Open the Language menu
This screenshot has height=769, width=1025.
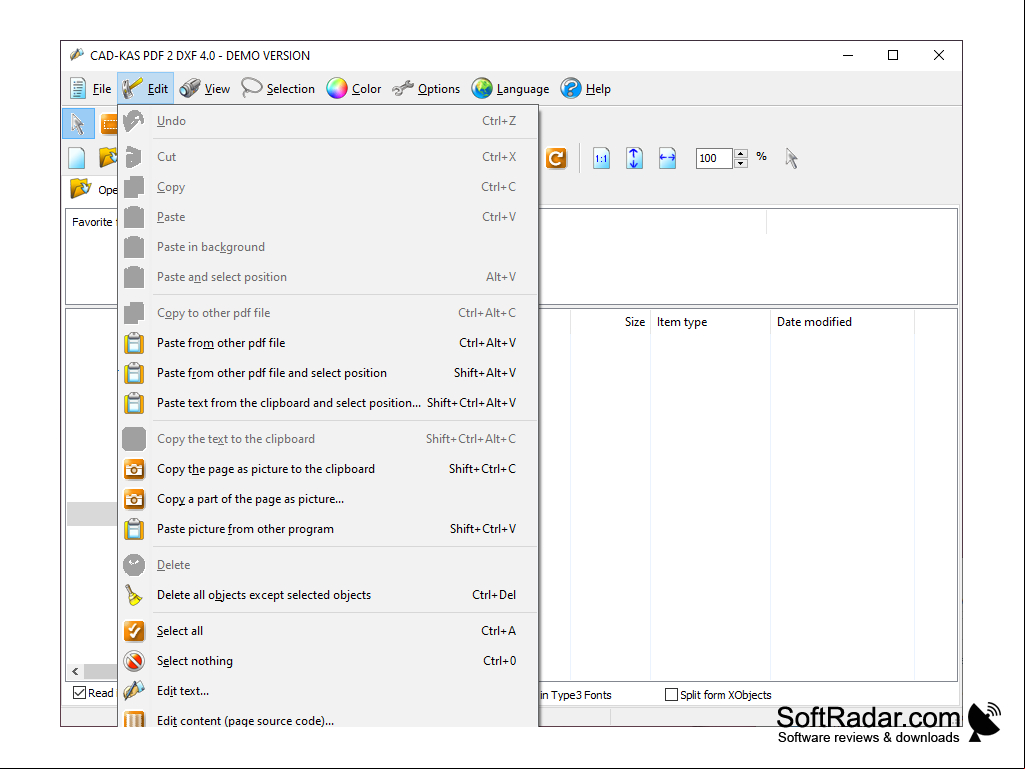(x=511, y=89)
